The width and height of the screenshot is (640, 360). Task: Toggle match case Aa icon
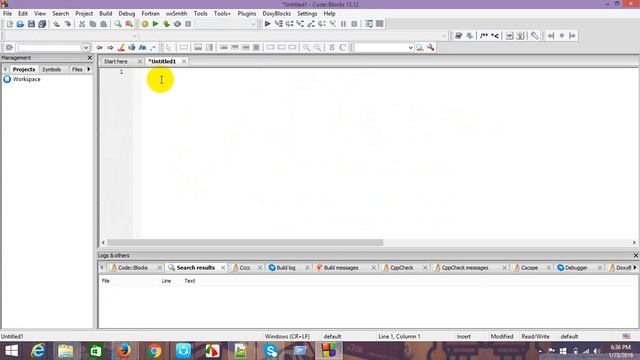(142, 48)
